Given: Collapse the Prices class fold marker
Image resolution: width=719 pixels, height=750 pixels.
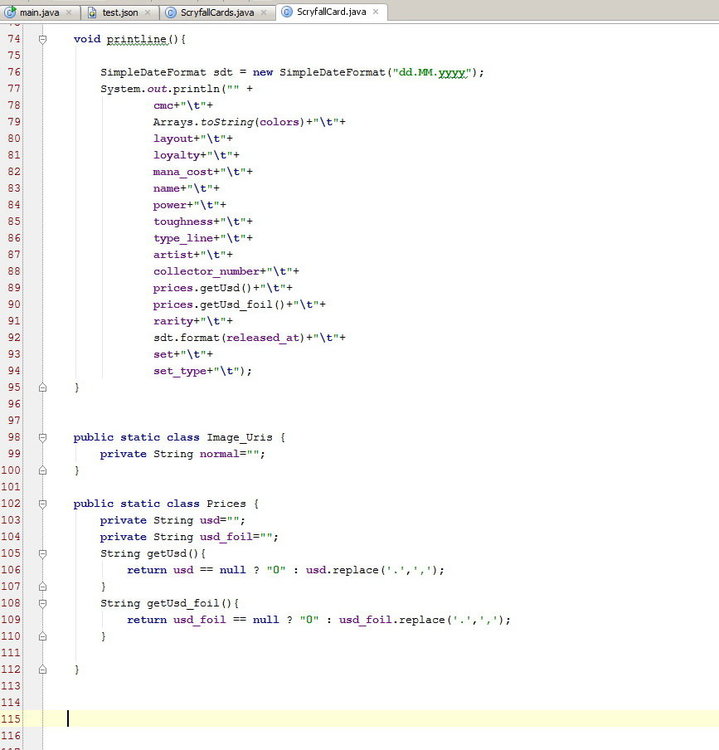Looking at the screenshot, I should pos(43,503).
